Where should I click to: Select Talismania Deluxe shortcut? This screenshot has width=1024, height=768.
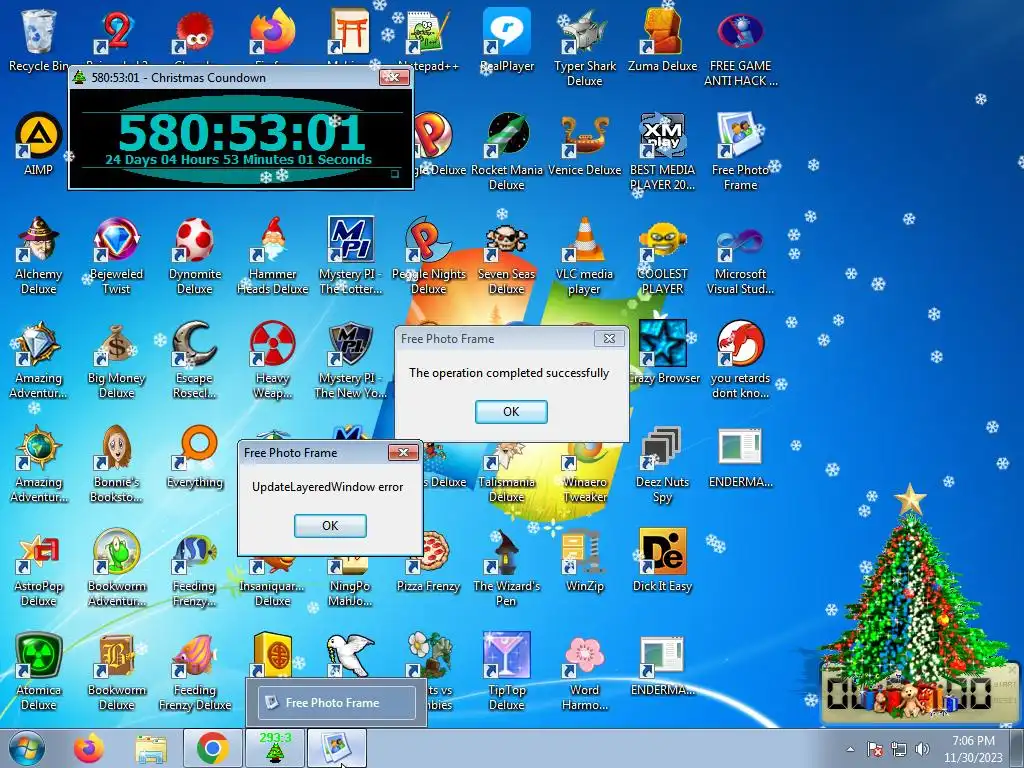tap(507, 473)
